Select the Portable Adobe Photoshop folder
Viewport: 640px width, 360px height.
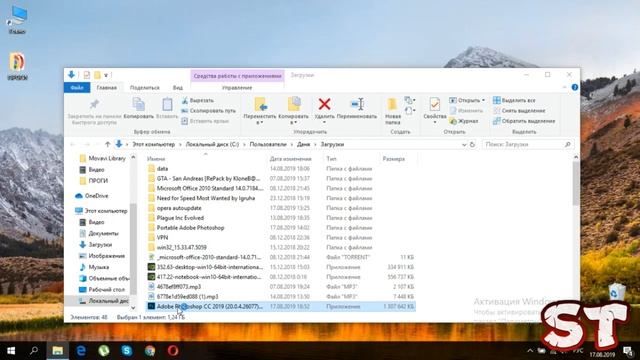pos(280,228)
